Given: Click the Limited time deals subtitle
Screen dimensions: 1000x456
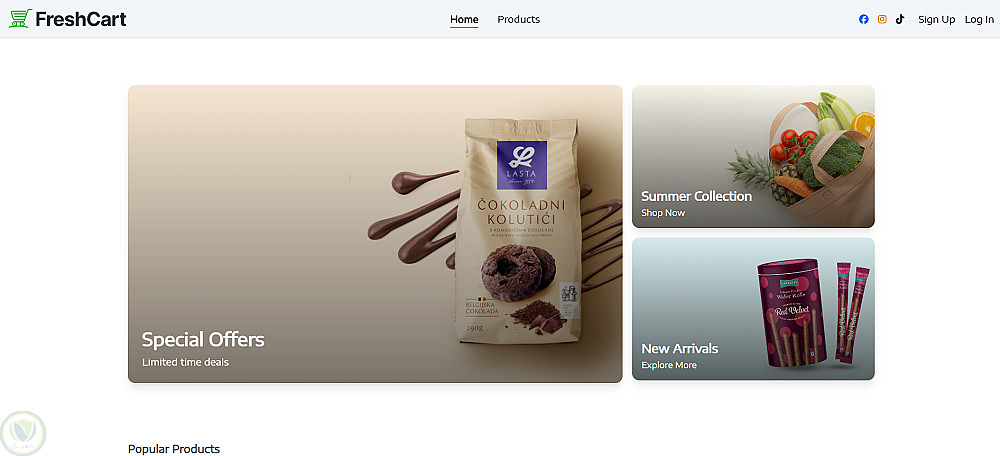Looking at the screenshot, I should tap(185, 362).
